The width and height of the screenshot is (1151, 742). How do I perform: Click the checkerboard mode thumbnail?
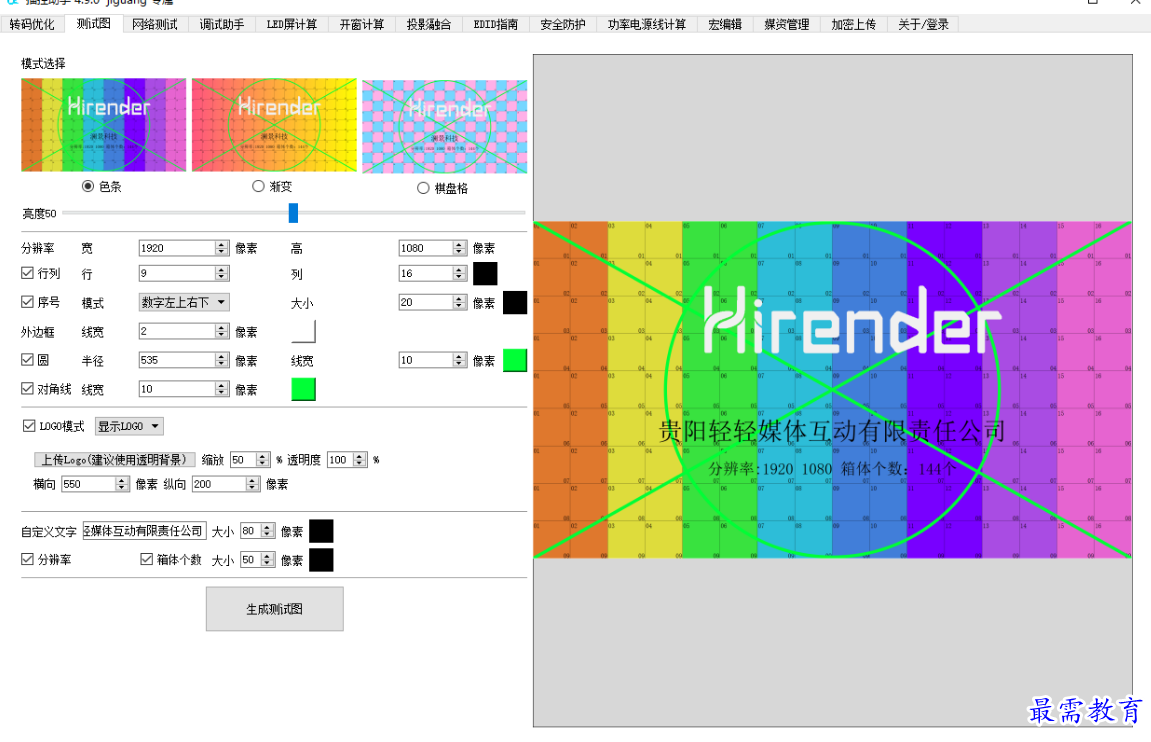pyautogui.click(x=445, y=126)
